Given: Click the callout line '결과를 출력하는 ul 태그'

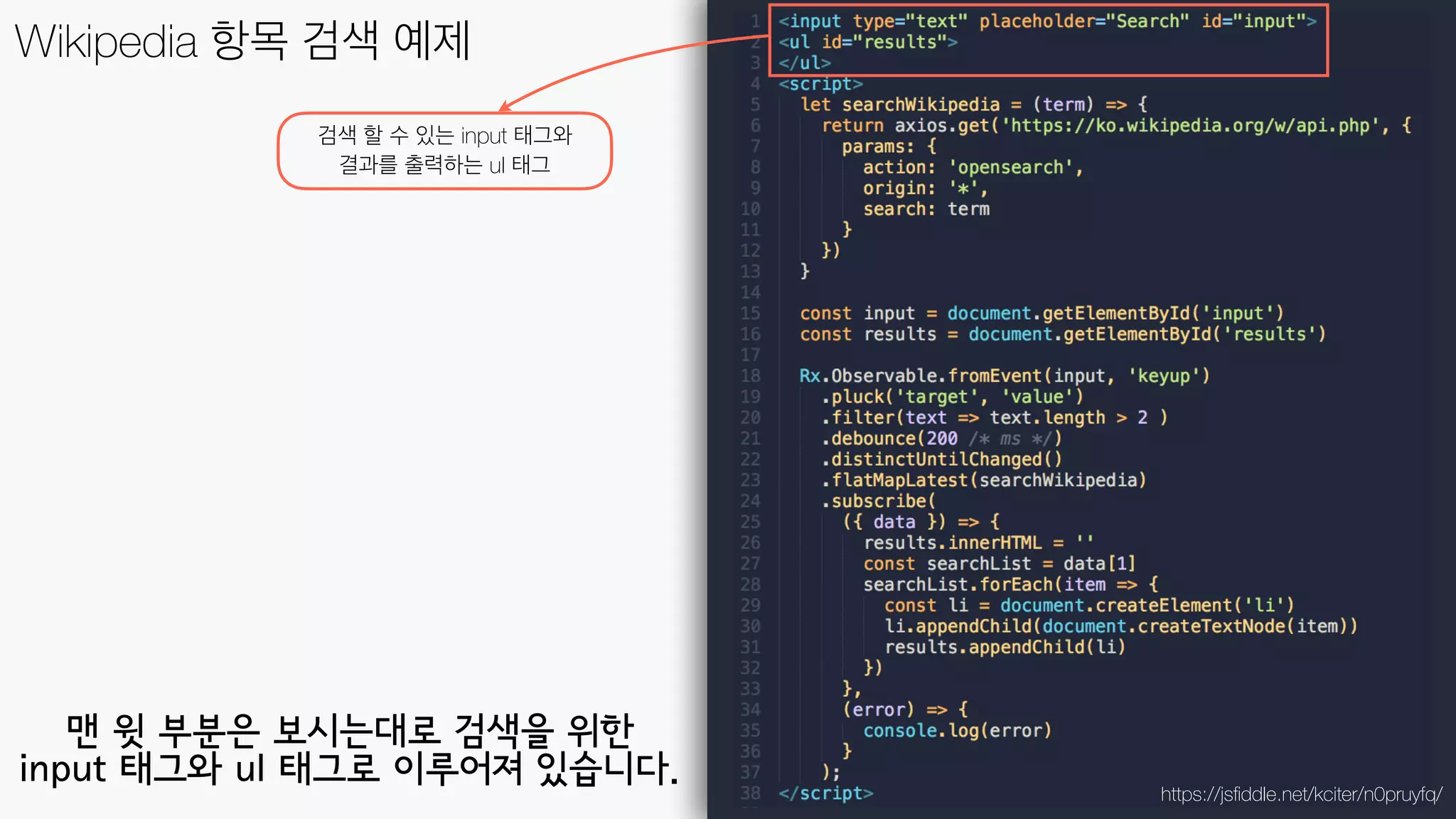Looking at the screenshot, I should tap(445, 165).
